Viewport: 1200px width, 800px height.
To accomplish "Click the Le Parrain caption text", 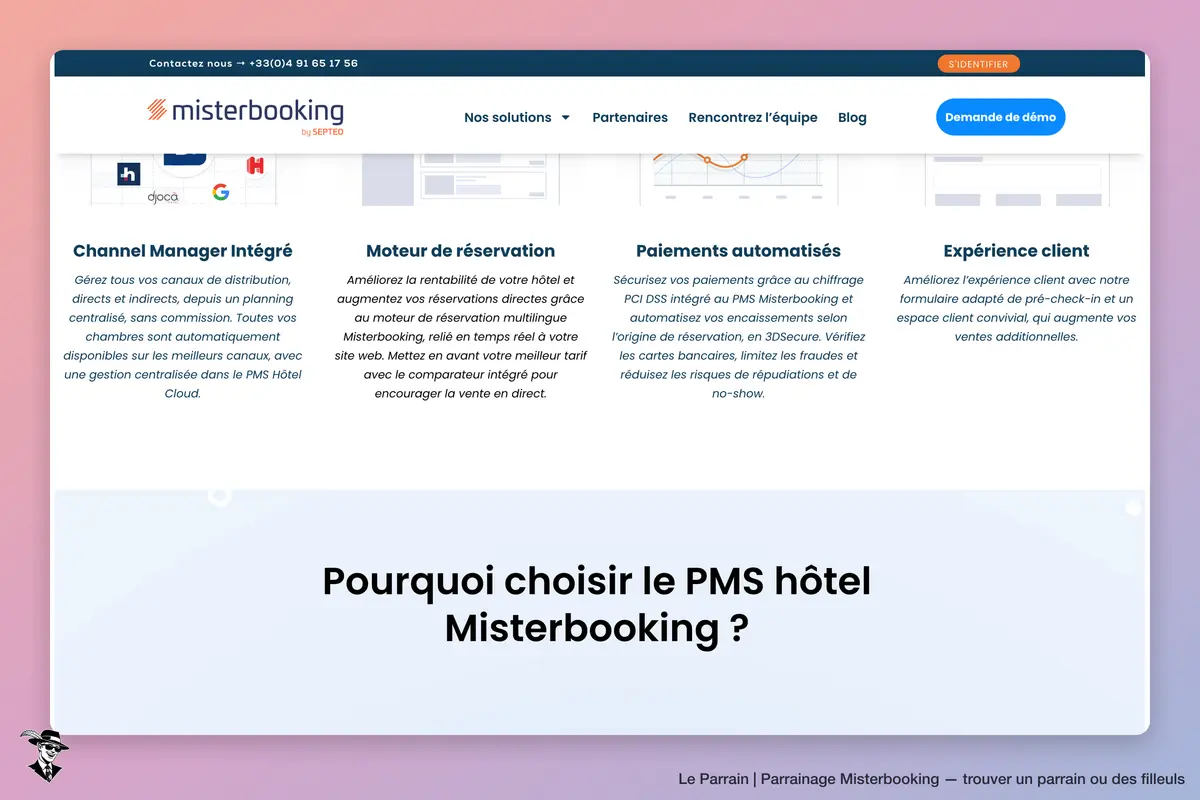I will (931, 779).
